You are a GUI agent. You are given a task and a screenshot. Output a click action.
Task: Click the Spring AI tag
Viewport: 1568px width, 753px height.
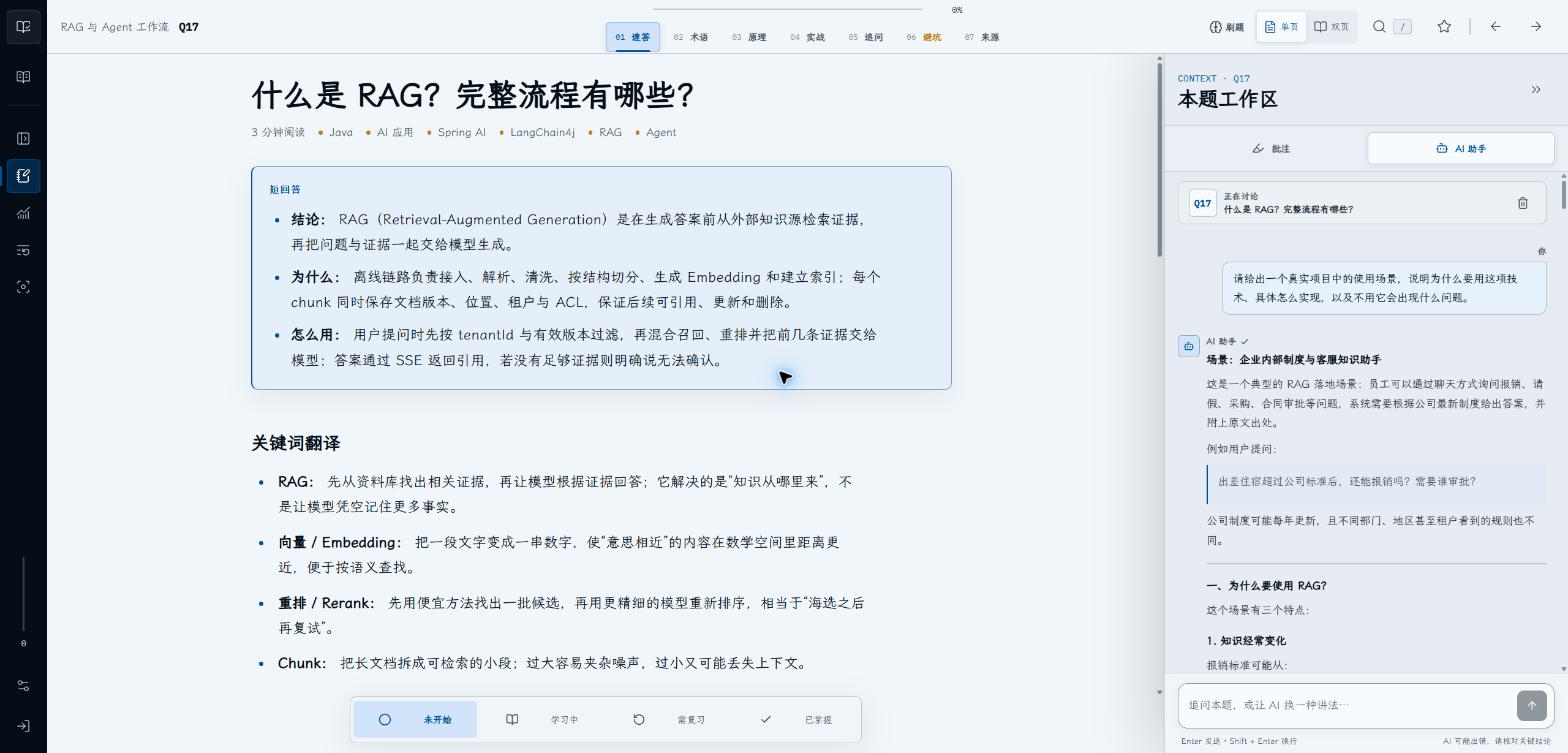tap(462, 132)
